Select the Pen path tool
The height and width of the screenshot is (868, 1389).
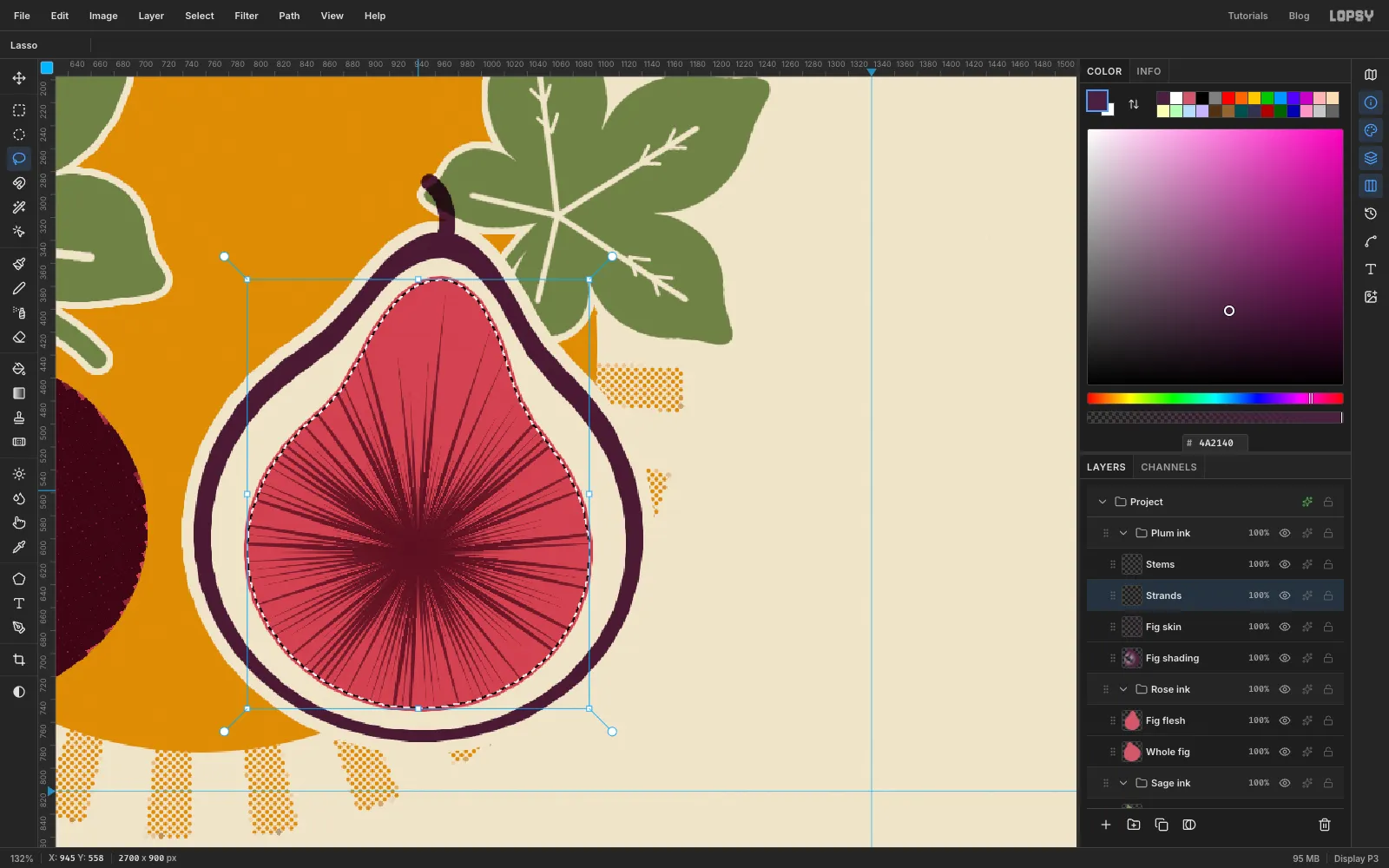19,628
